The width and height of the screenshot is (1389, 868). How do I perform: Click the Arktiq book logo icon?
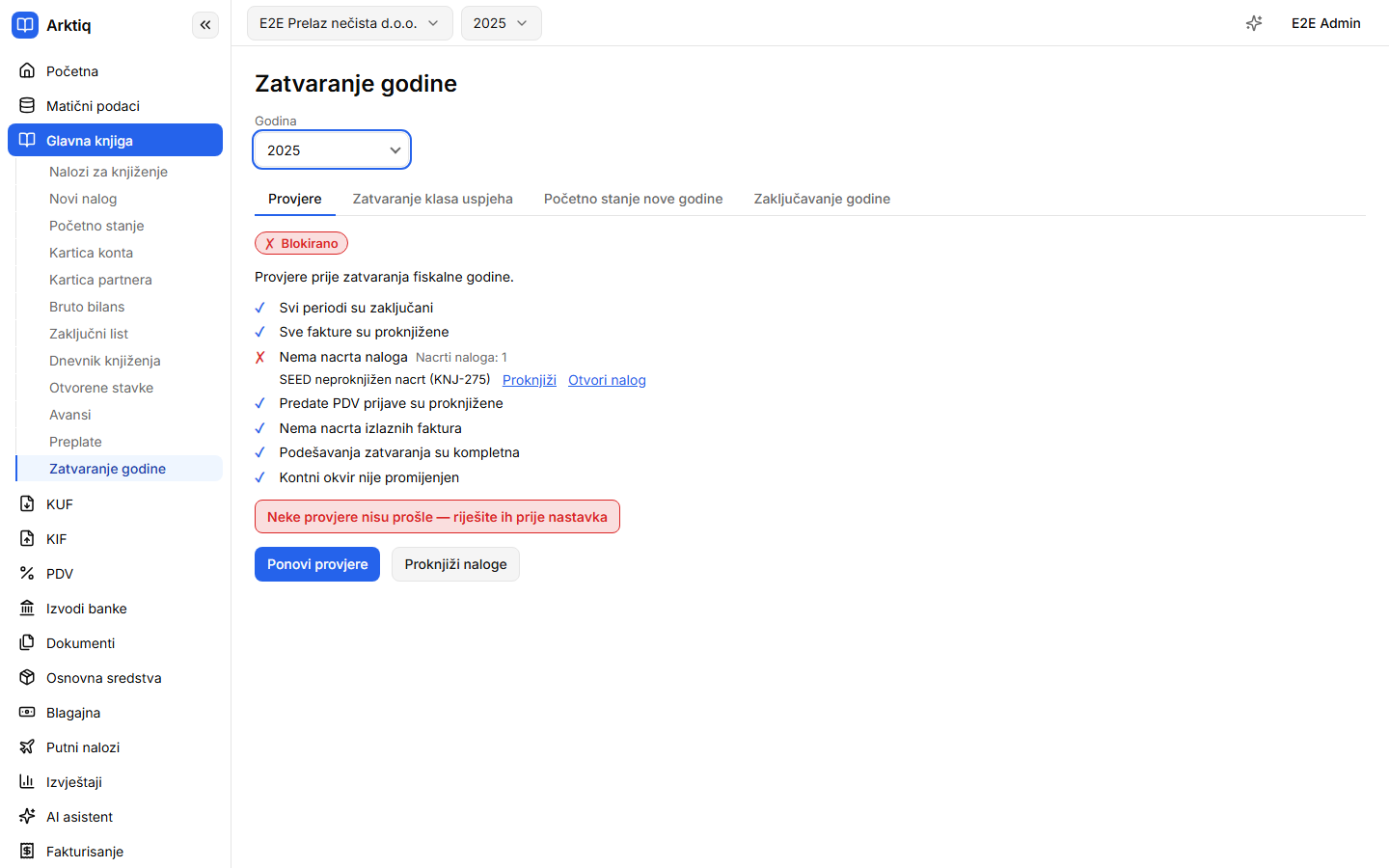click(x=25, y=25)
